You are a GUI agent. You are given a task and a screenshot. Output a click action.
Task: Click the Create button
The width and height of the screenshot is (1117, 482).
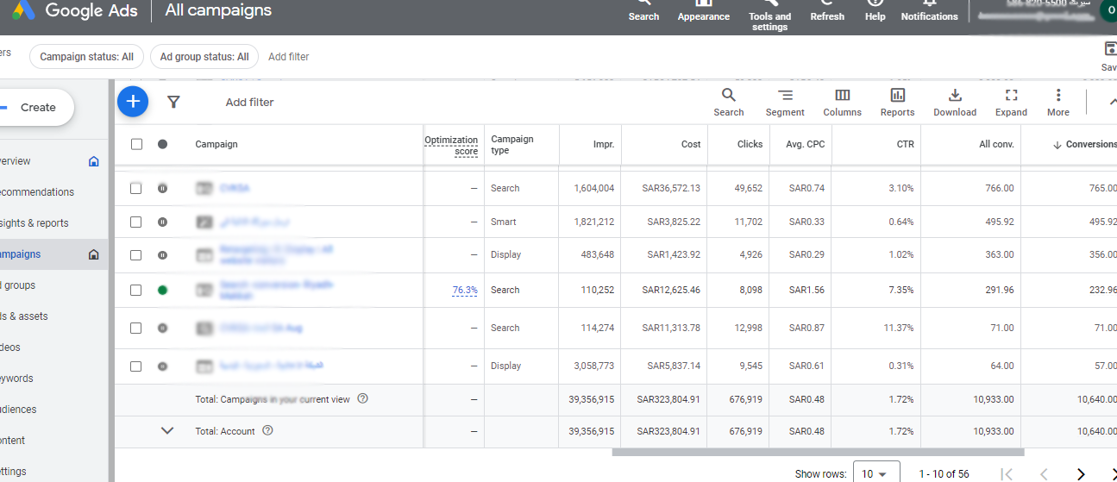coord(36,107)
